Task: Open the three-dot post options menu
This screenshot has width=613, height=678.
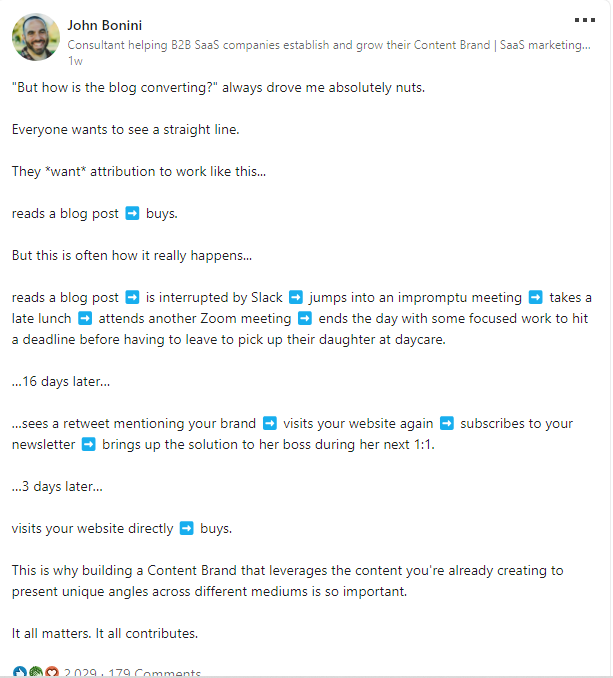Action: [584, 20]
